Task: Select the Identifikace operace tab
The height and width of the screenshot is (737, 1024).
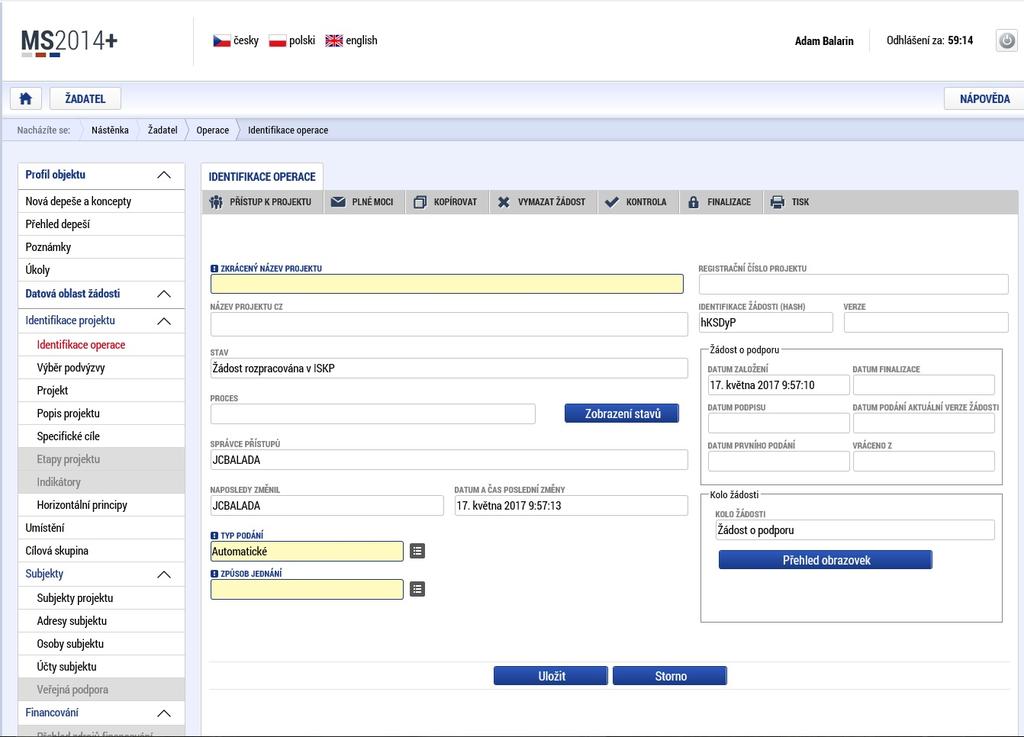Action: click(x=262, y=177)
